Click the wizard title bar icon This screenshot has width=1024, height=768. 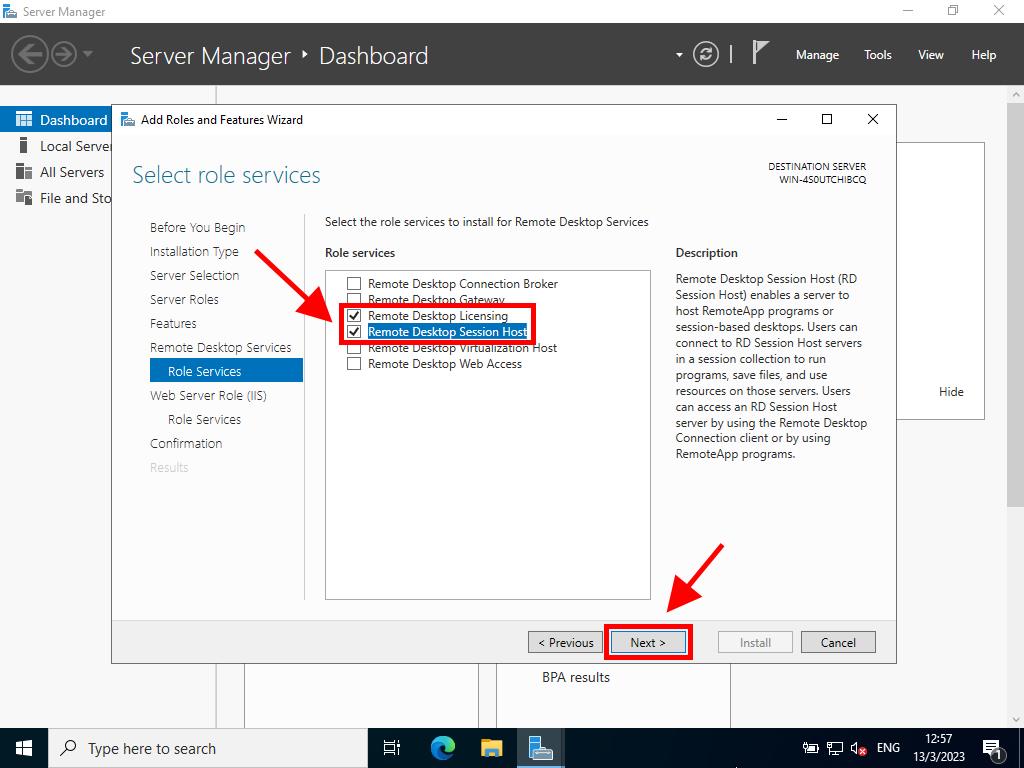coord(128,120)
